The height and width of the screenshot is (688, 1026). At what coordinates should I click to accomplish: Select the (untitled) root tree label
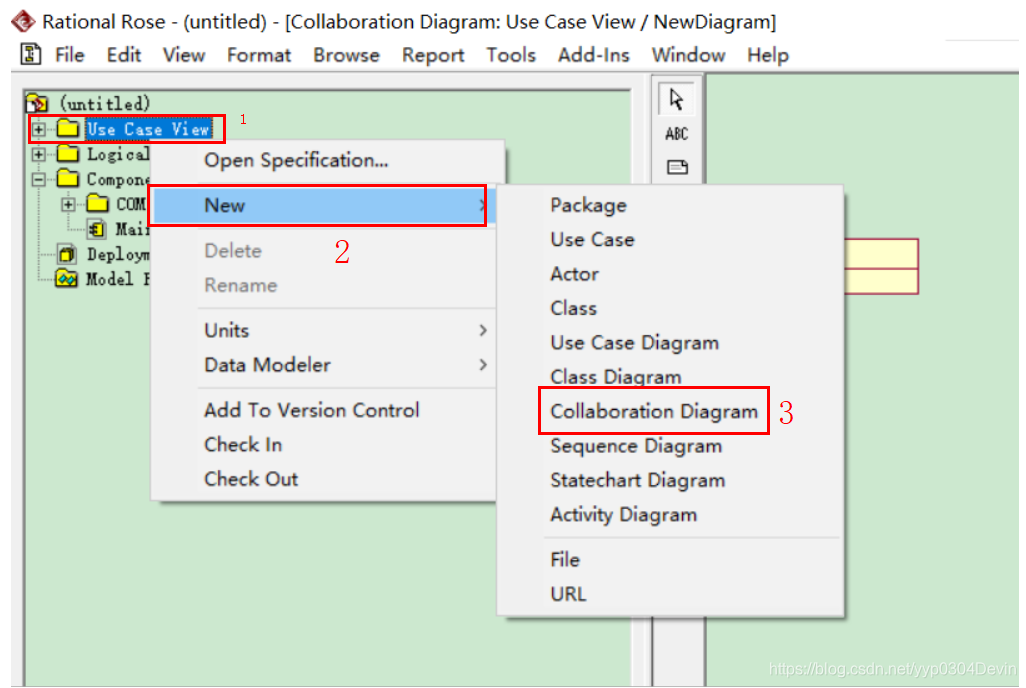[105, 103]
